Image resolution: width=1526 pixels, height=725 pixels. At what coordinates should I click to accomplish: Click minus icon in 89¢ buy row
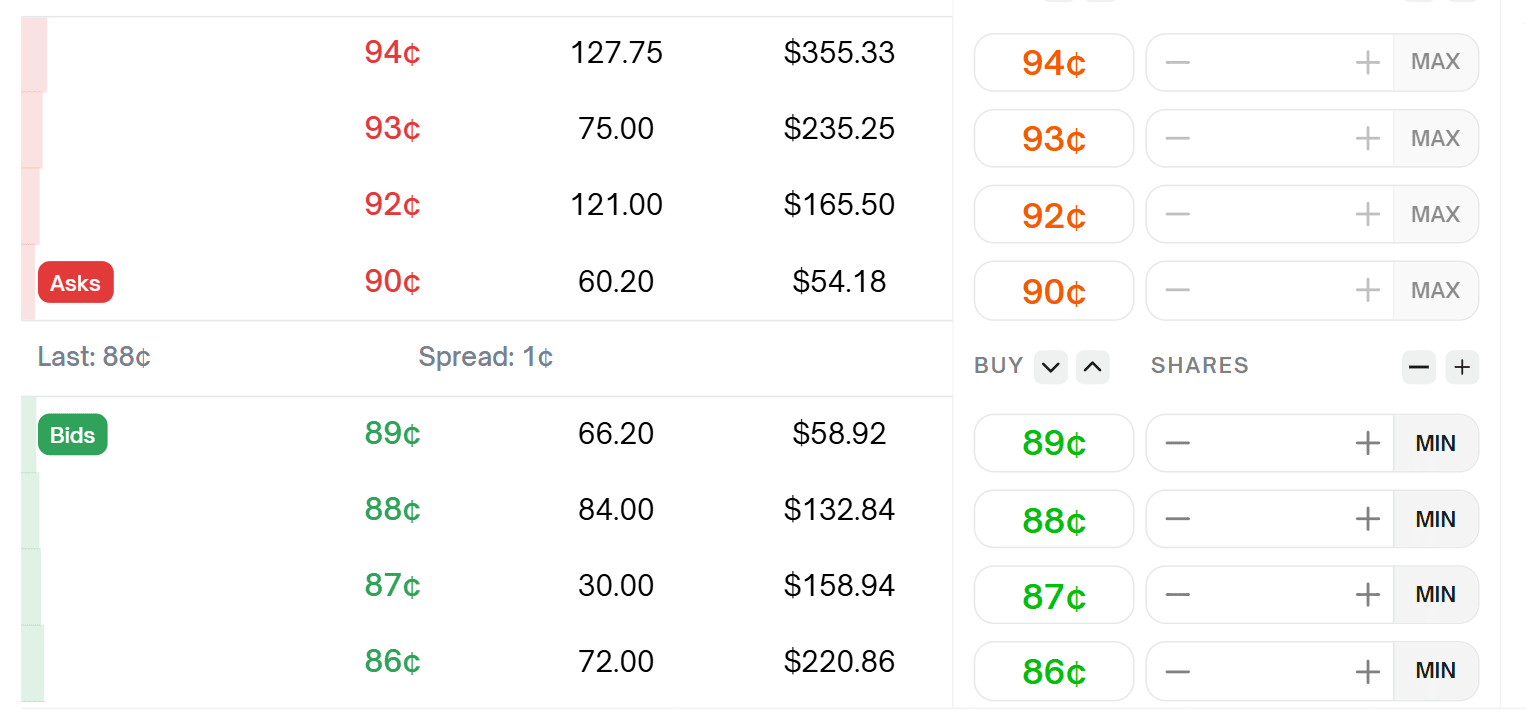1178,443
